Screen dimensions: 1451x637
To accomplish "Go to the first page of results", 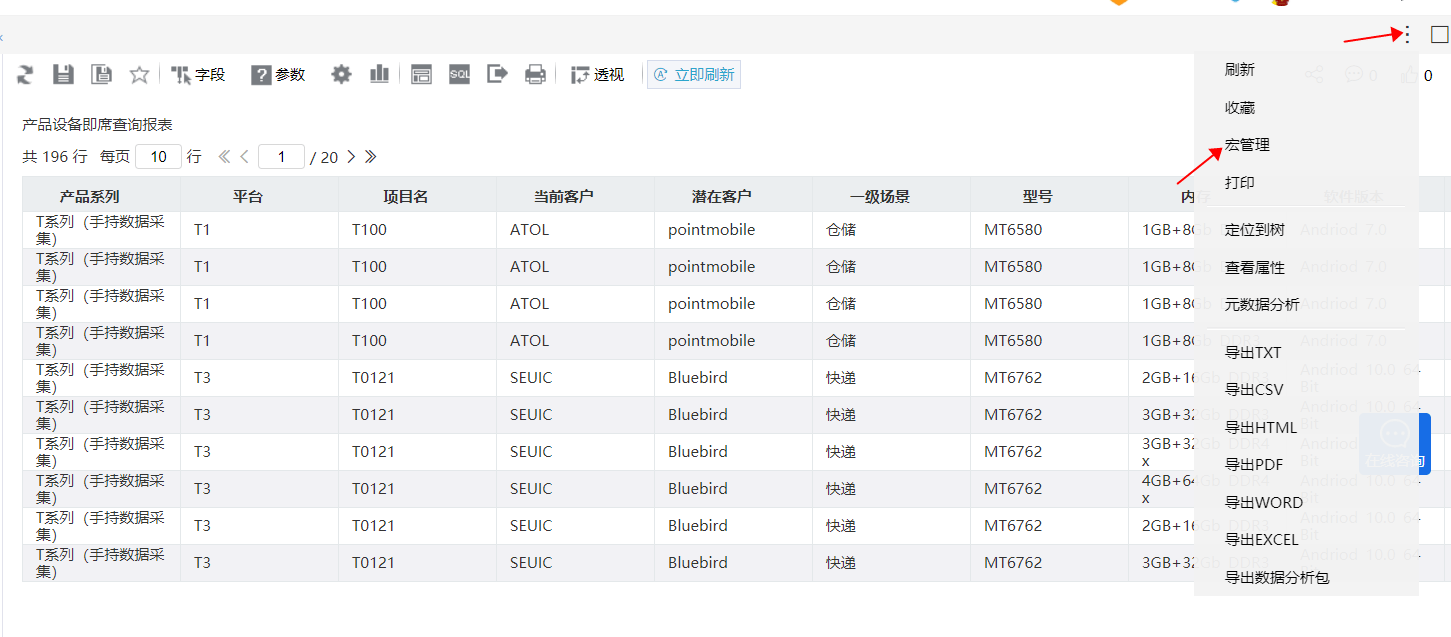I will coord(224,156).
